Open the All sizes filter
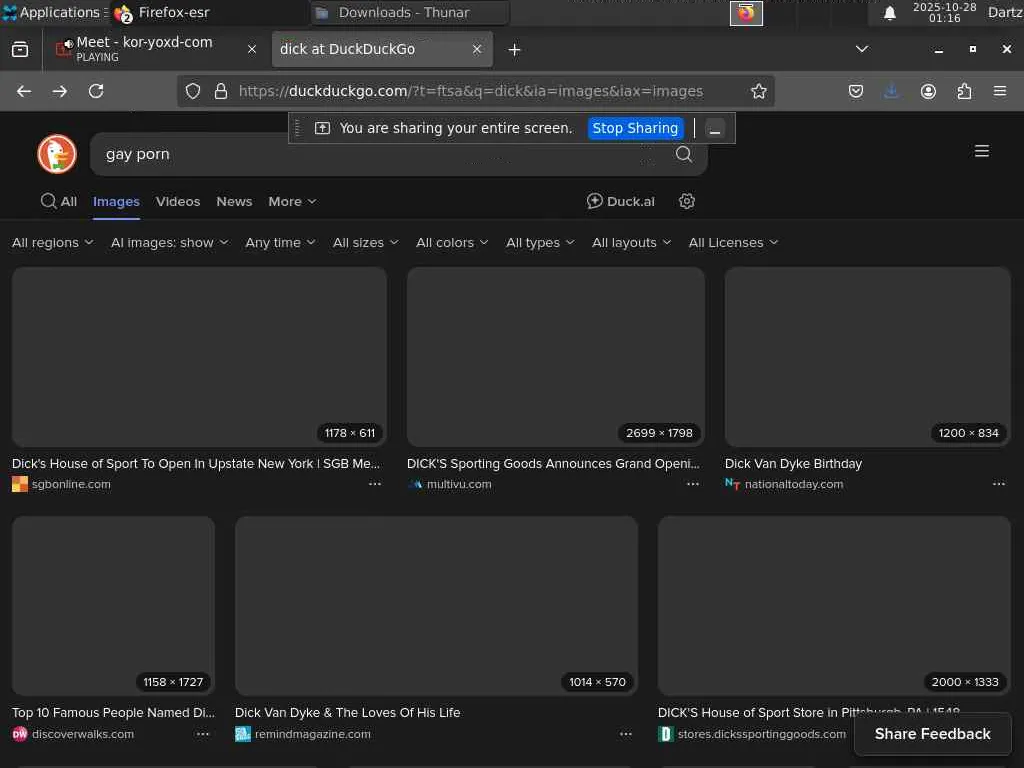The width and height of the screenshot is (1024, 768). (365, 243)
